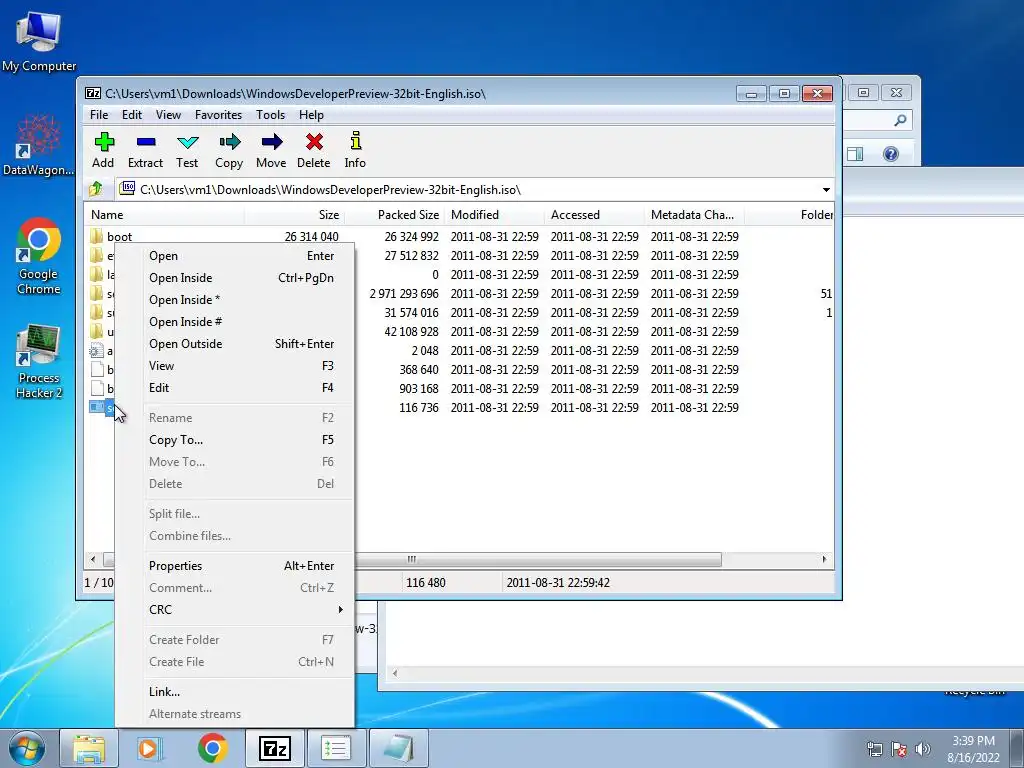Select the boot folder icon
Image resolution: width=1024 pixels, height=768 pixels.
(97, 236)
